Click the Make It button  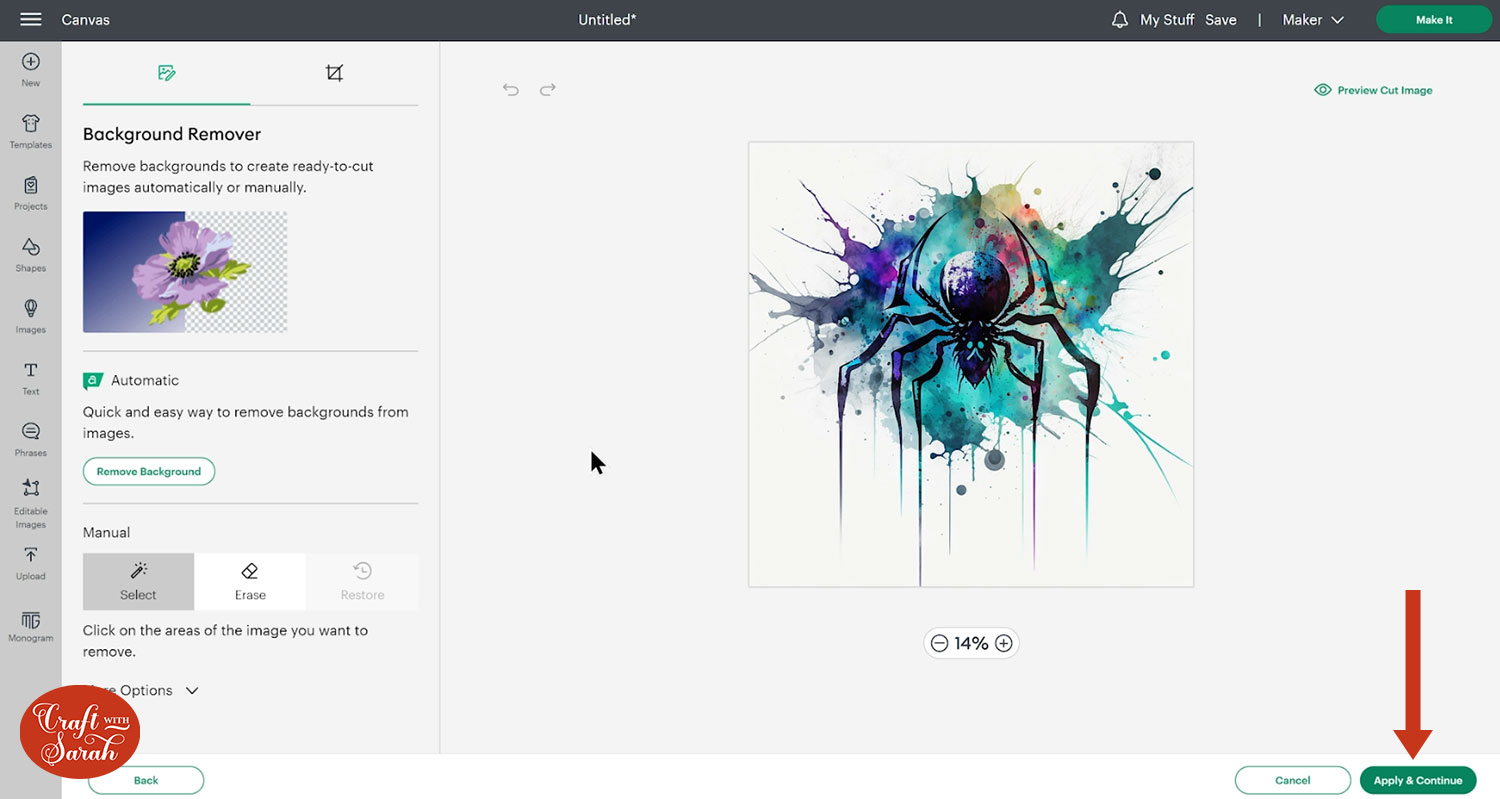(x=1434, y=20)
